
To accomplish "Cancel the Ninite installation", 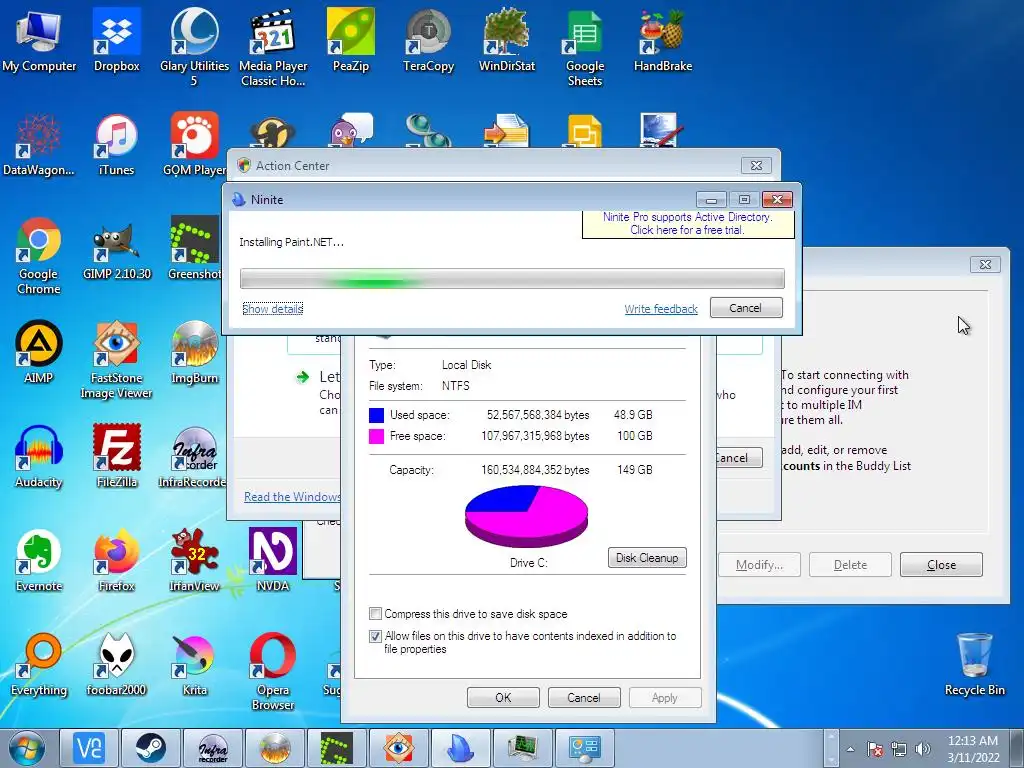I will point(746,308).
